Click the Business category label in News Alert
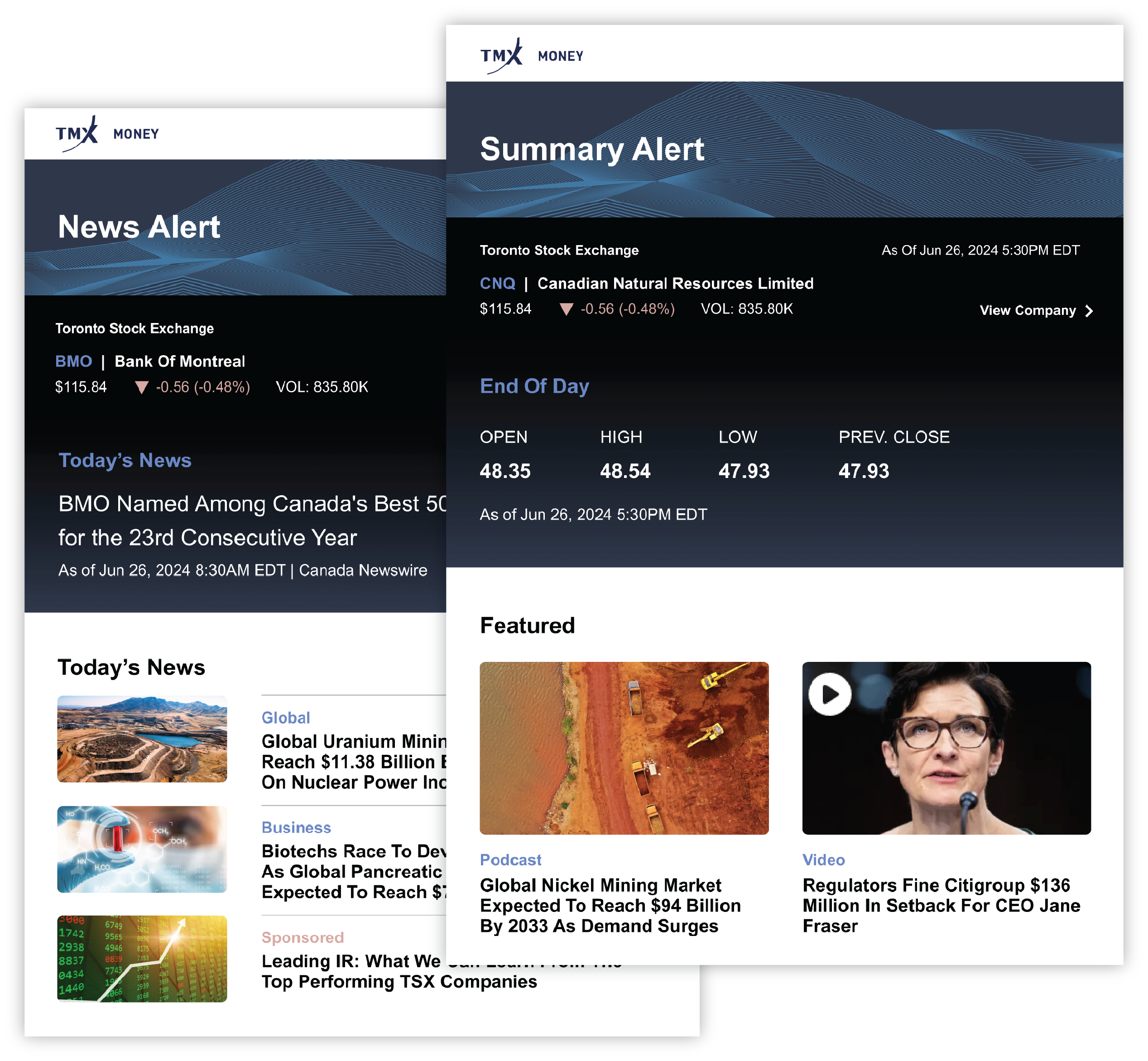 296,827
